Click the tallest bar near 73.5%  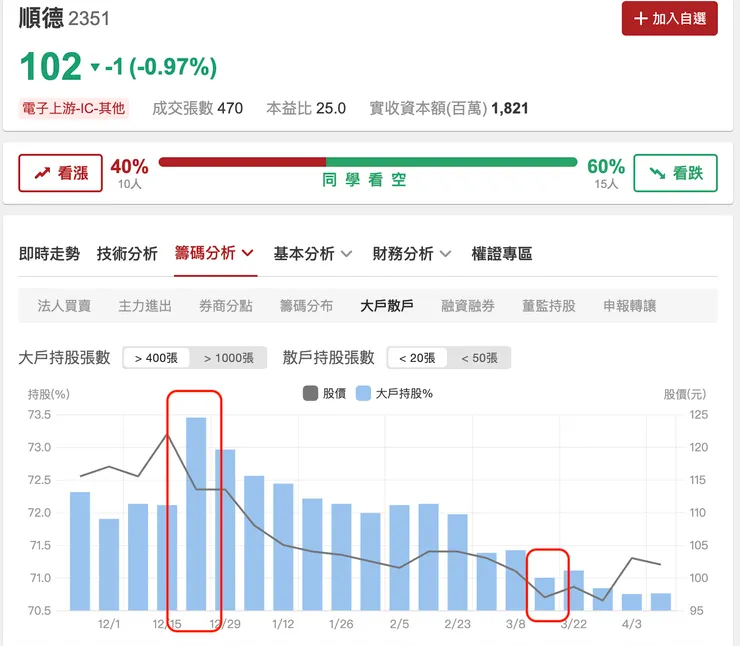(x=196, y=514)
